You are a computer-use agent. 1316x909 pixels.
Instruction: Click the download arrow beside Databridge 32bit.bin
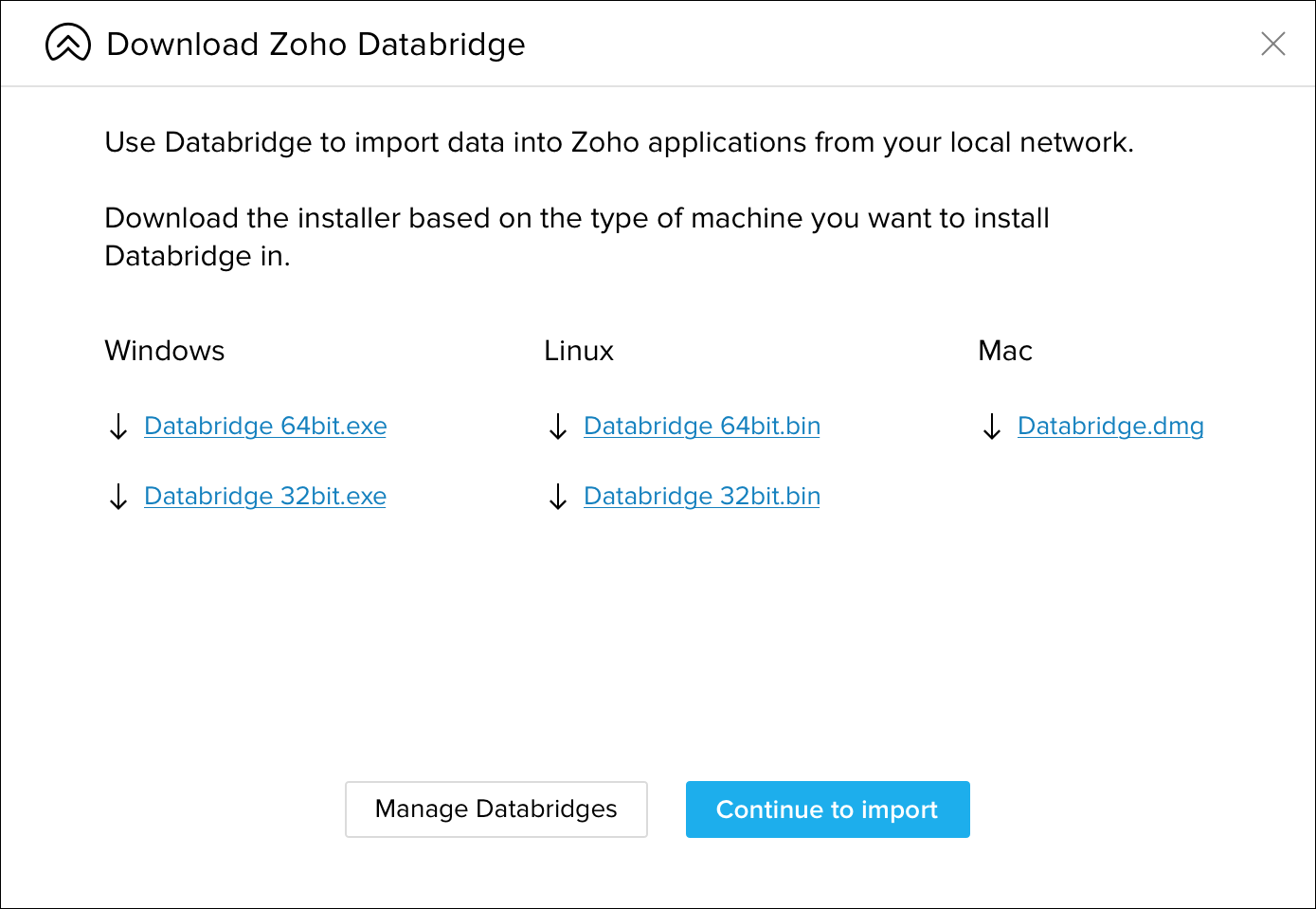coord(557,497)
